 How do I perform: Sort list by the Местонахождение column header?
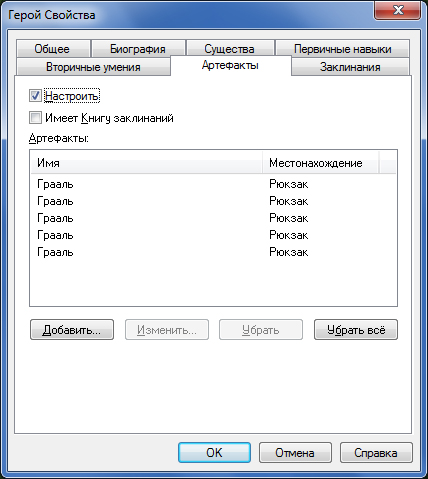pos(320,163)
